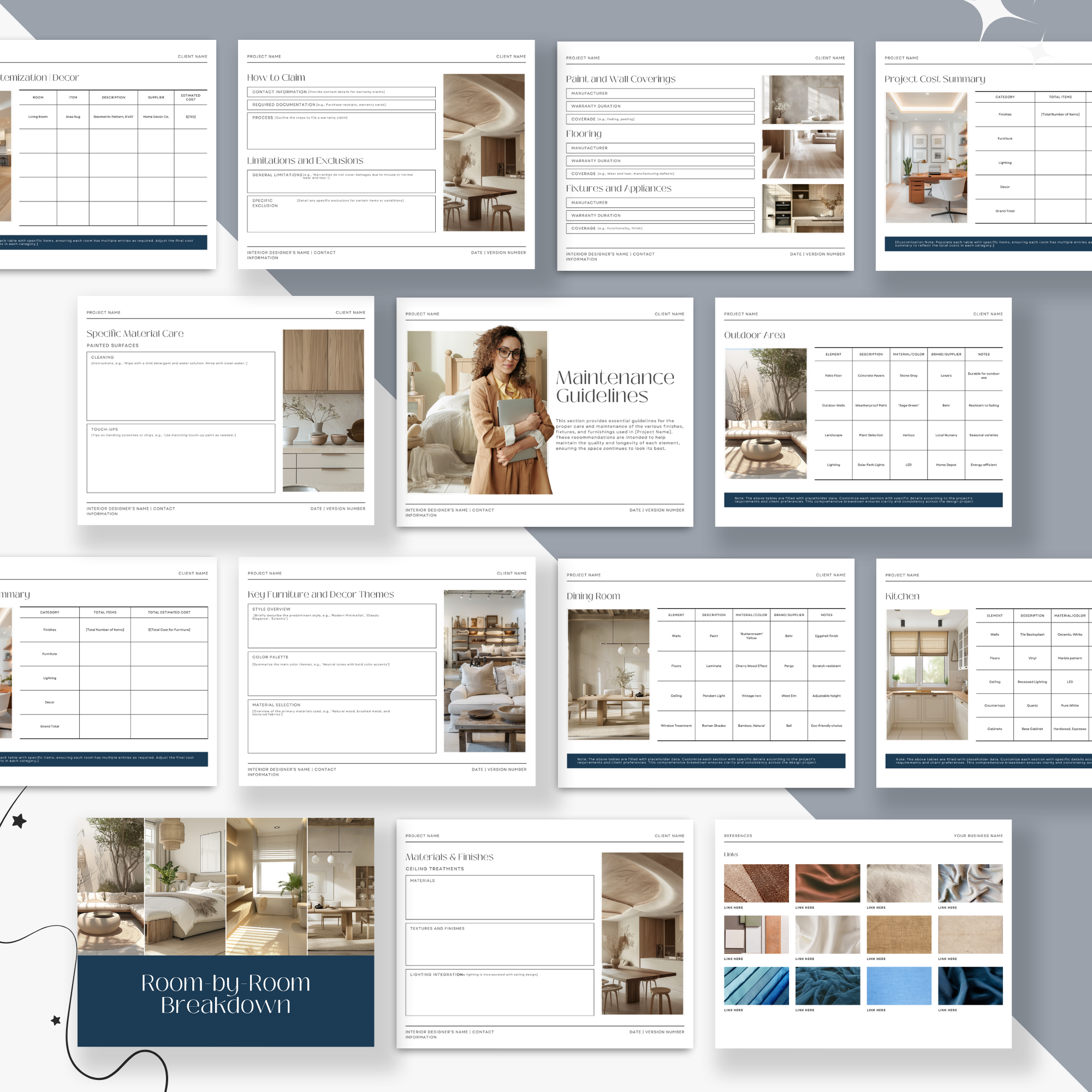Click the kitchen window photo on Kitchen page
Viewport: 1092px width, 1092px height.
[x=927, y=675]
